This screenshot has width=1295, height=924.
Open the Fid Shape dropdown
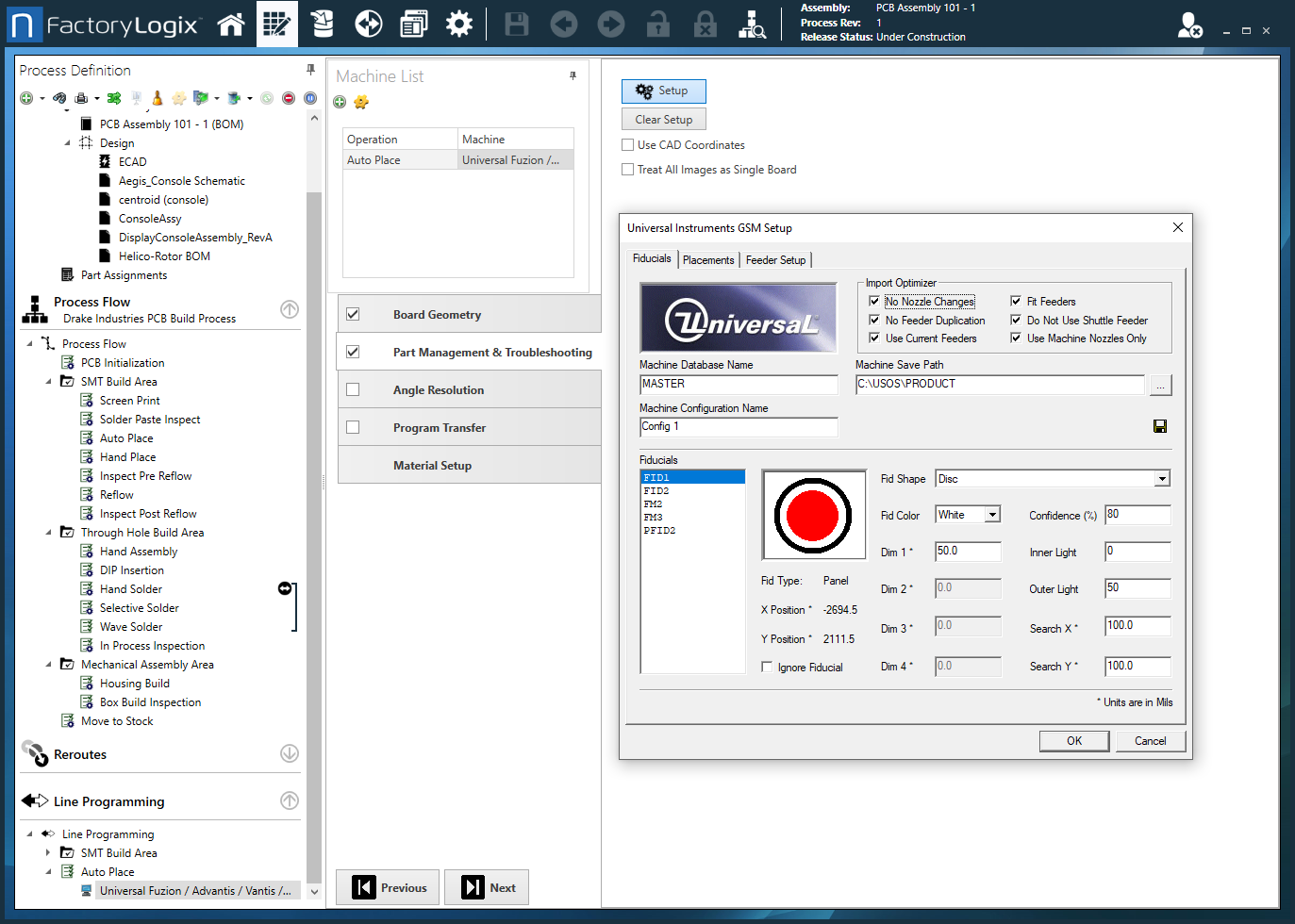(x=1161, y=478)
